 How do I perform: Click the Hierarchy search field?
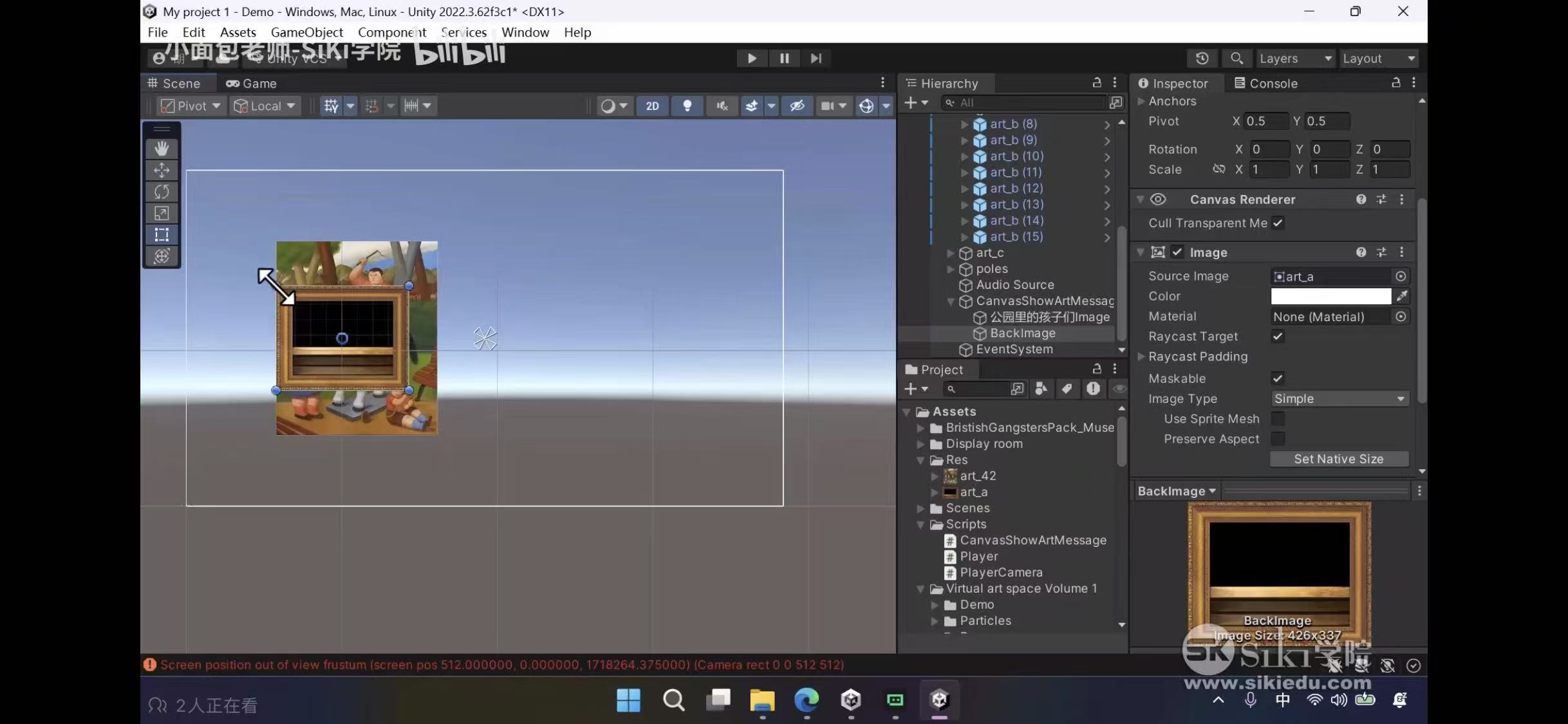(1023, 103)
